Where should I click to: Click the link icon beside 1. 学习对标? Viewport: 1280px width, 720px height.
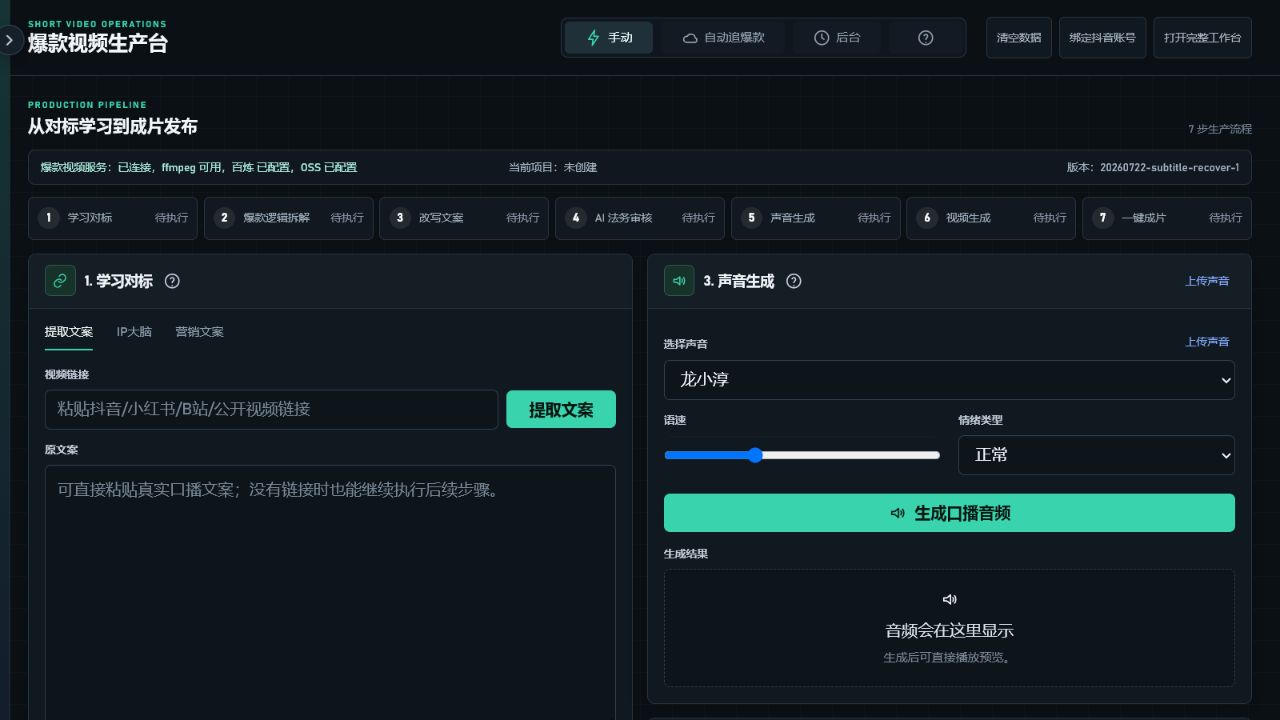[60, 281]
